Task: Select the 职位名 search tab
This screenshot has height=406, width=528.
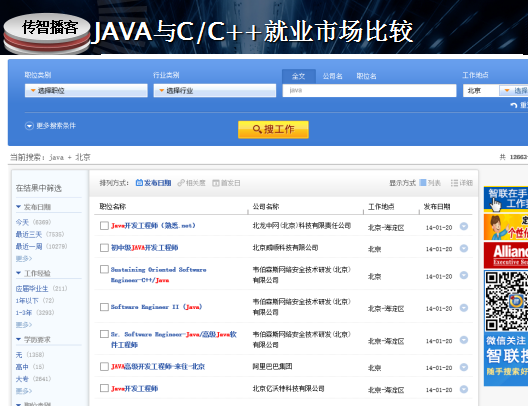Action: [366, 76]
